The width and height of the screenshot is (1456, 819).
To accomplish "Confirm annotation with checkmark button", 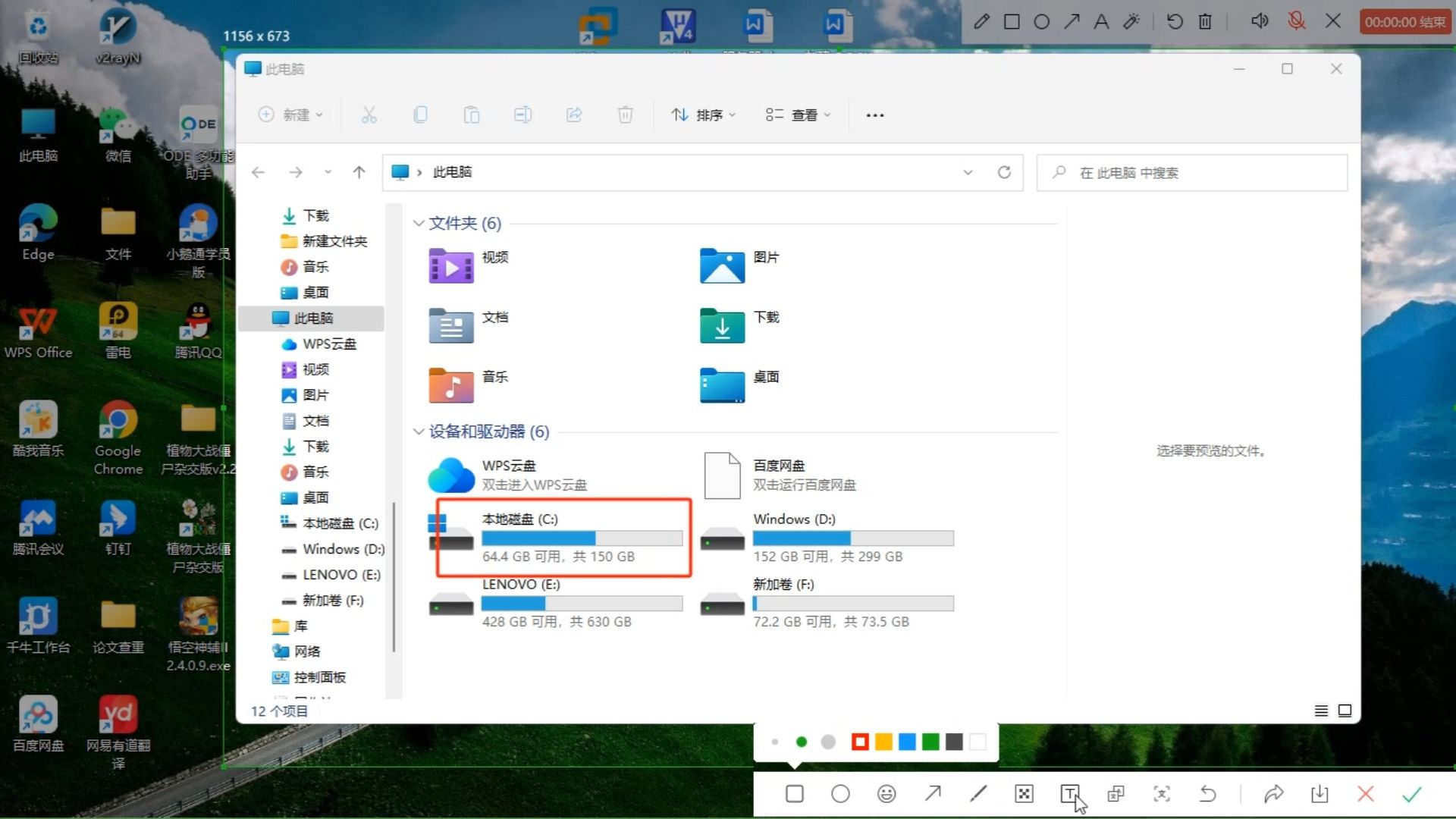I will click(1412, 793).
